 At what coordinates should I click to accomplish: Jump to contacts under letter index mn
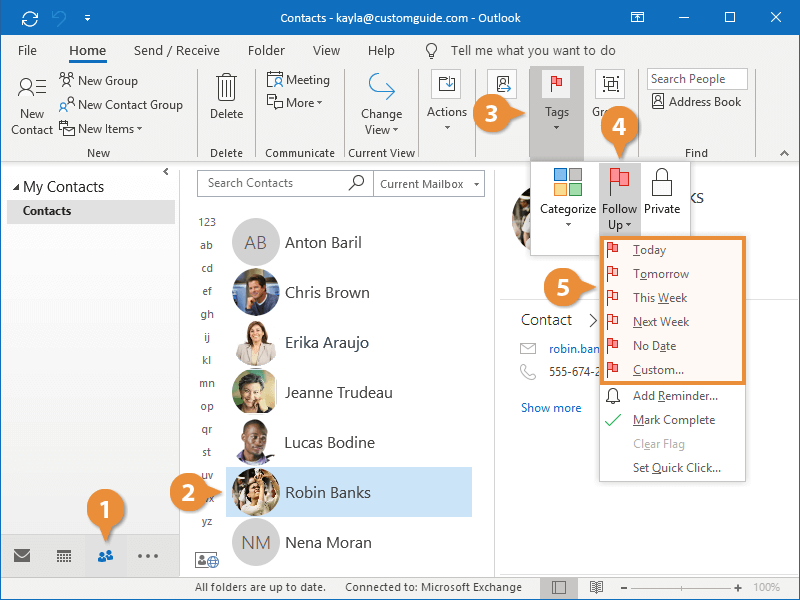pos(207,383)
